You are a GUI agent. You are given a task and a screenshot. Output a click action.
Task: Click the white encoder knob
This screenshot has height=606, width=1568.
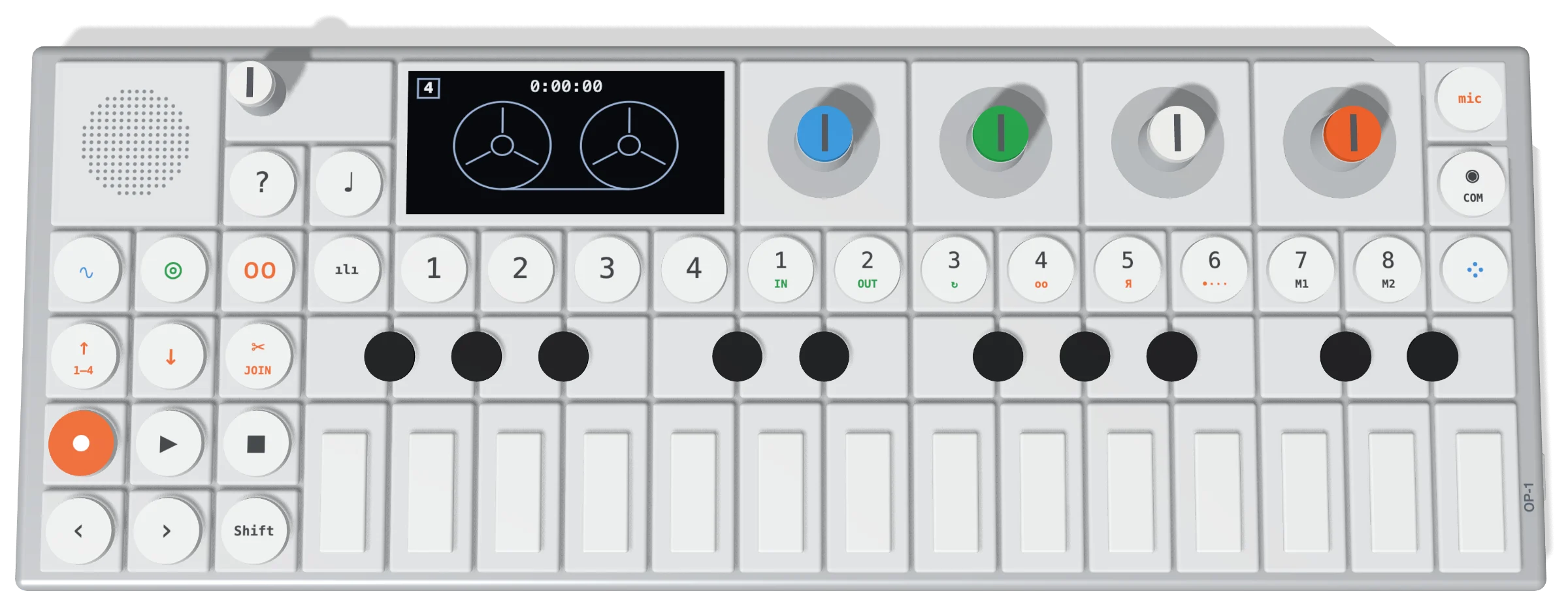pyautogui.click(x=1176, y=133)
